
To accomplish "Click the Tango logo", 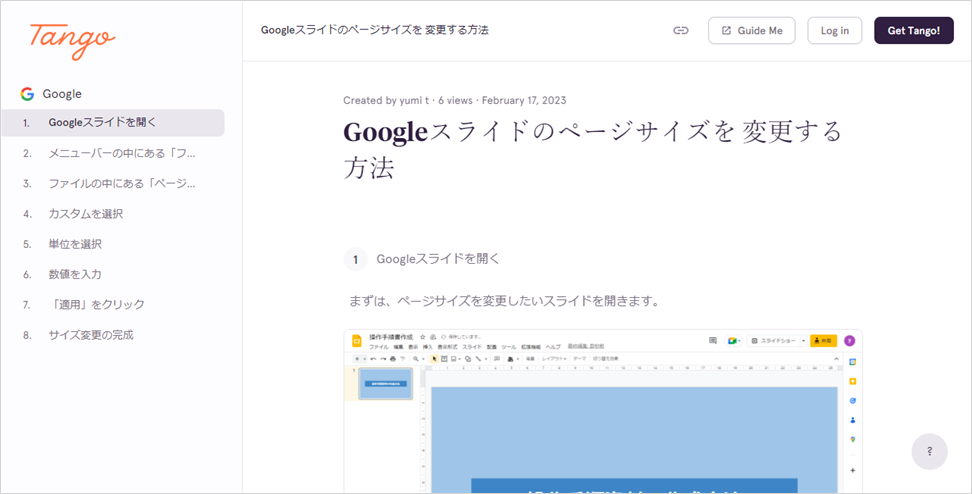I will [72, 40].
